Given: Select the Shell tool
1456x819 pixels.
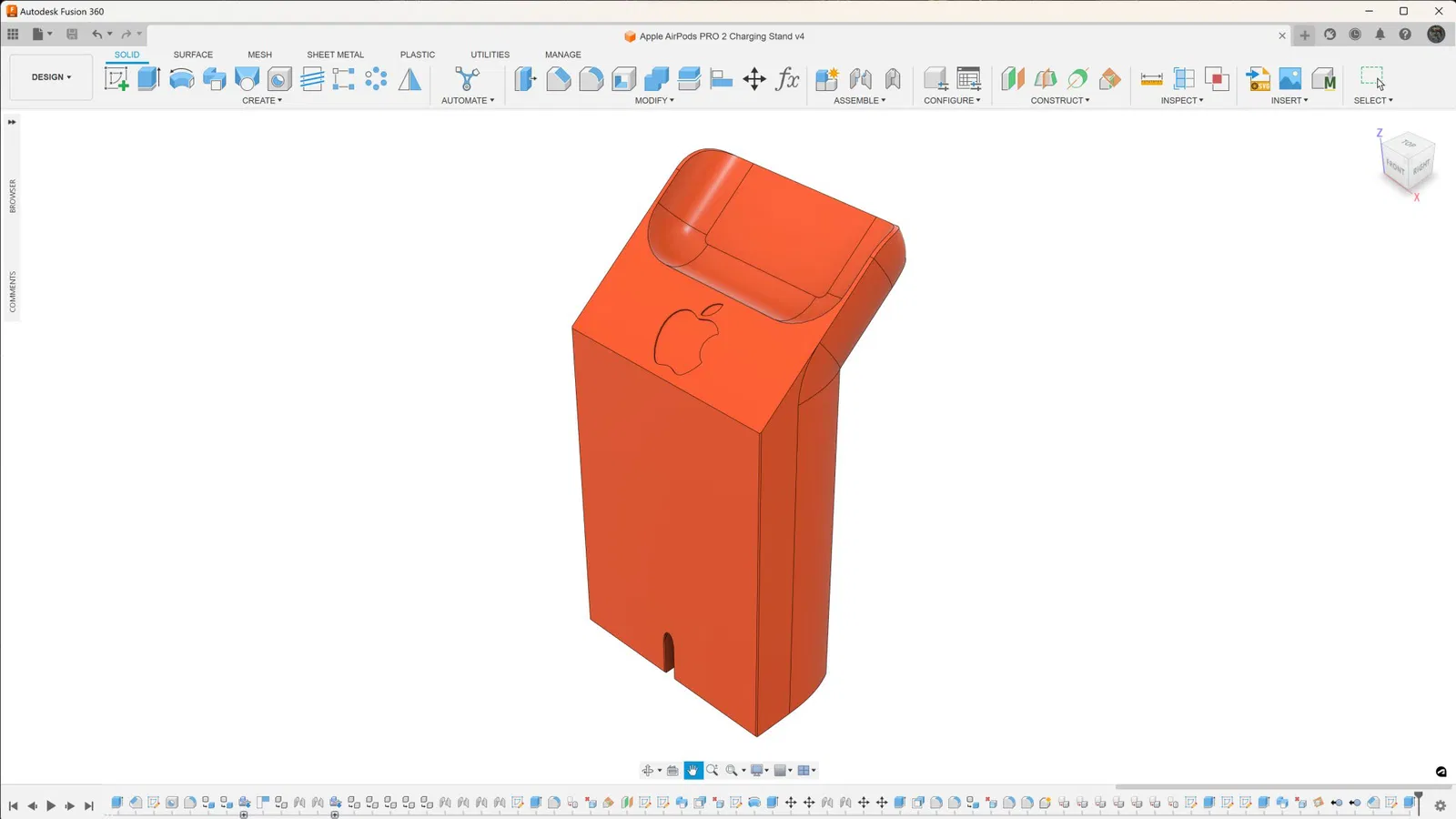Looking at the screenshot, I should coord(623,79).
